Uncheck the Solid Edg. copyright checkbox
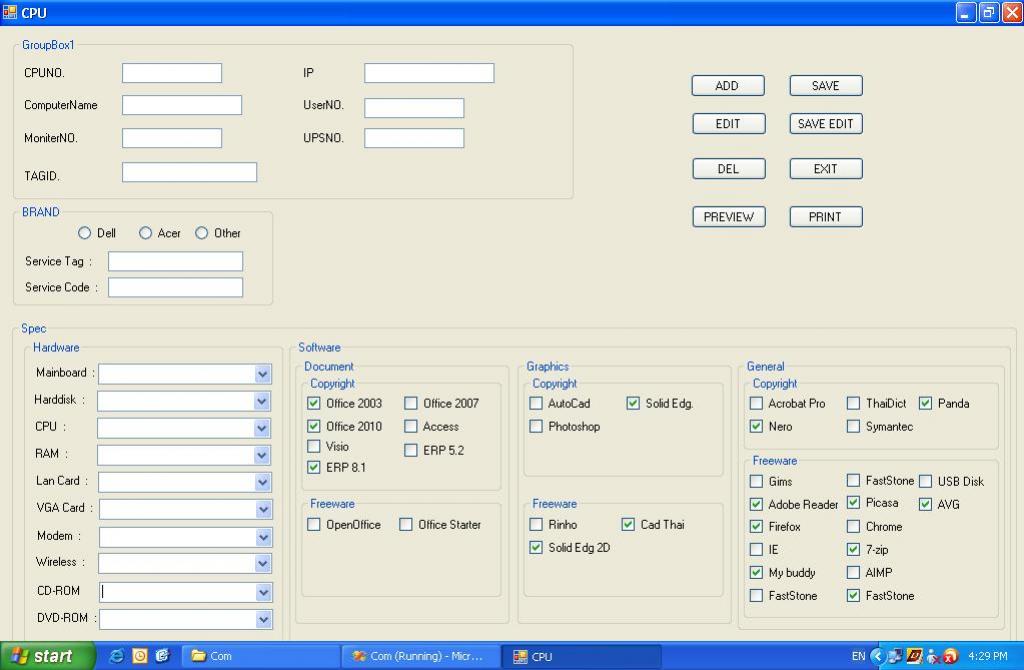1024x670 pixels. [633, 403]
